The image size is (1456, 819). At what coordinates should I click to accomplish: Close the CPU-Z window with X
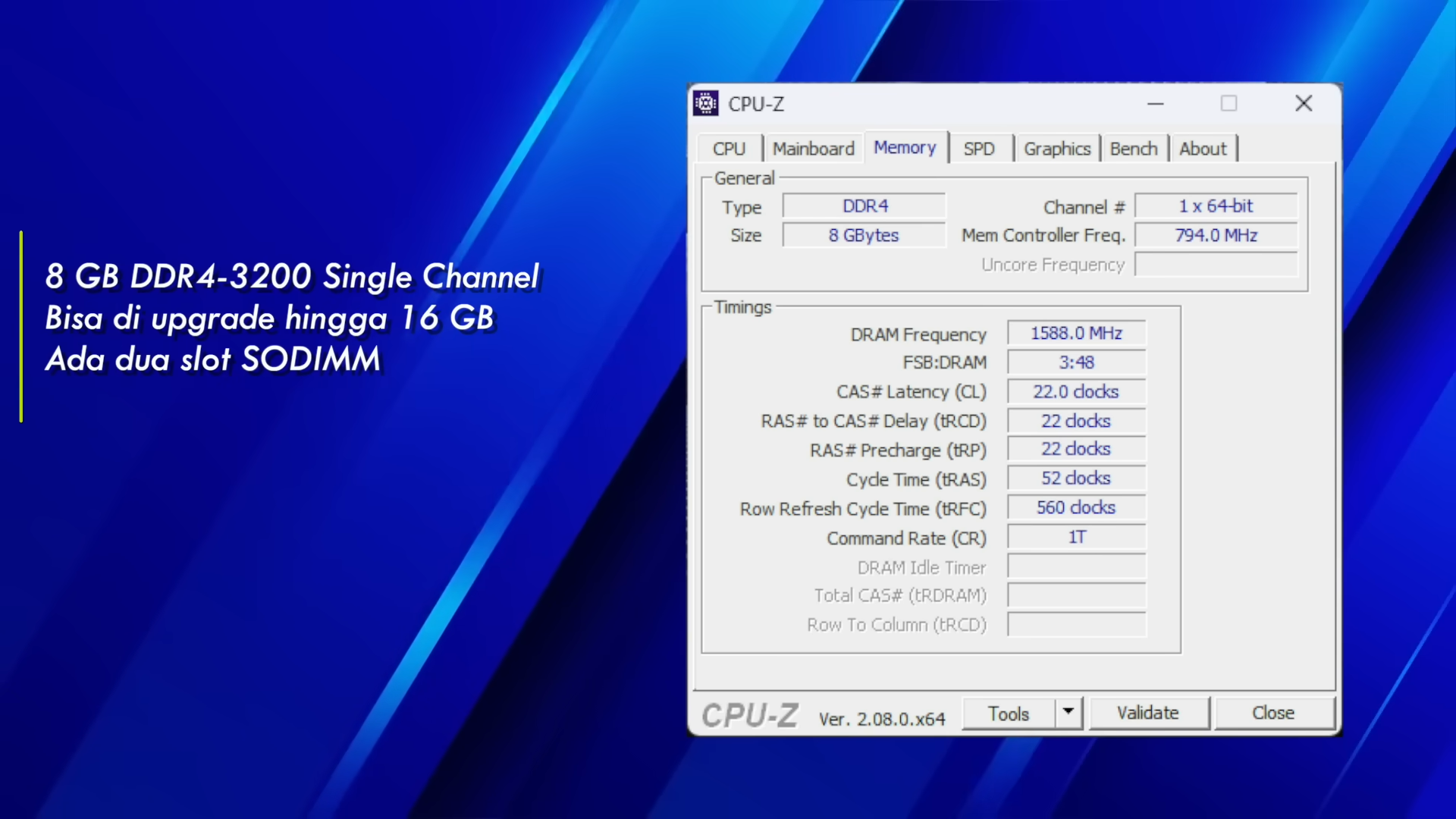[x=1303, y=103]
